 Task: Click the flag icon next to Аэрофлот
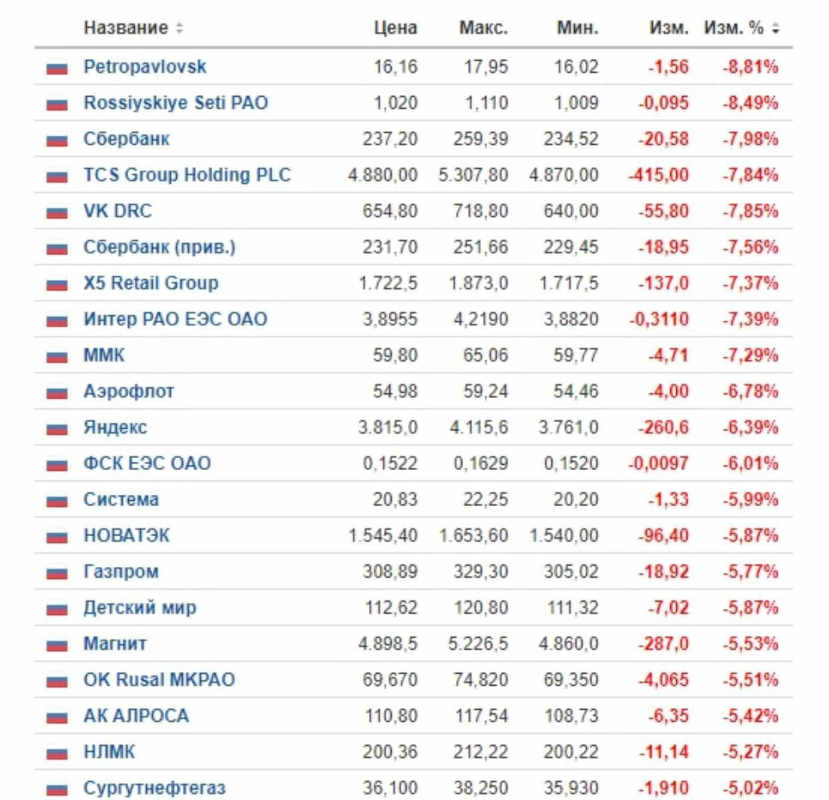click(56, 392)
